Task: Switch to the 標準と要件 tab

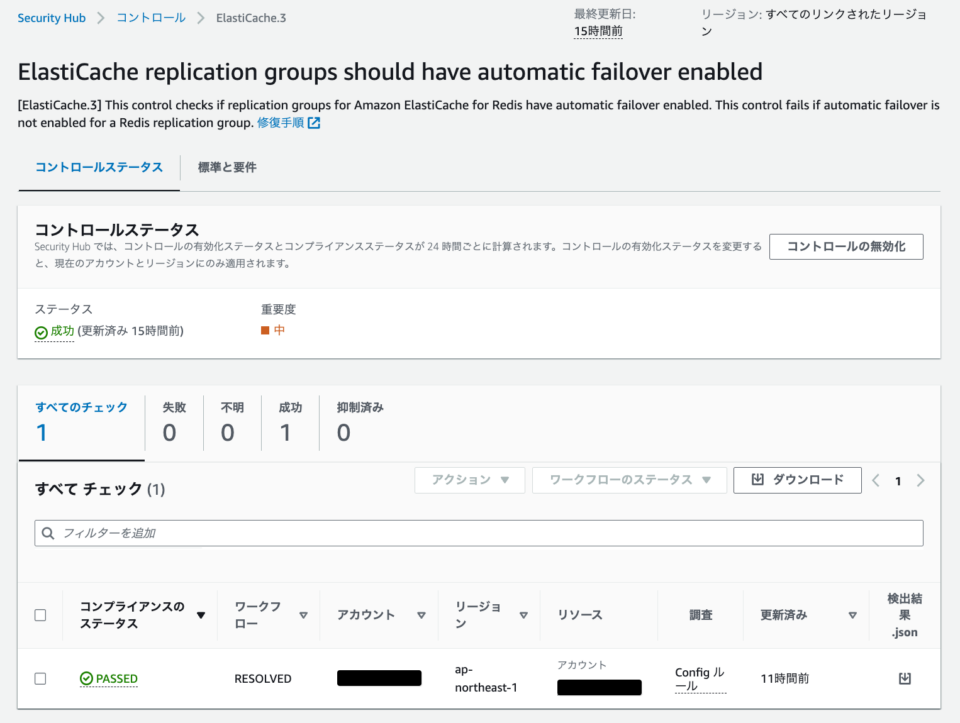Action: tap(228, 167)
